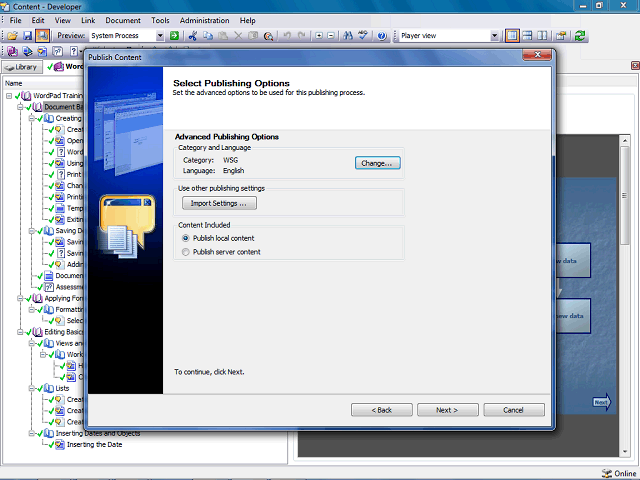Click the Undo arrow icon
The height and width of the screenshot is (480, 640).
coord(287,36)
